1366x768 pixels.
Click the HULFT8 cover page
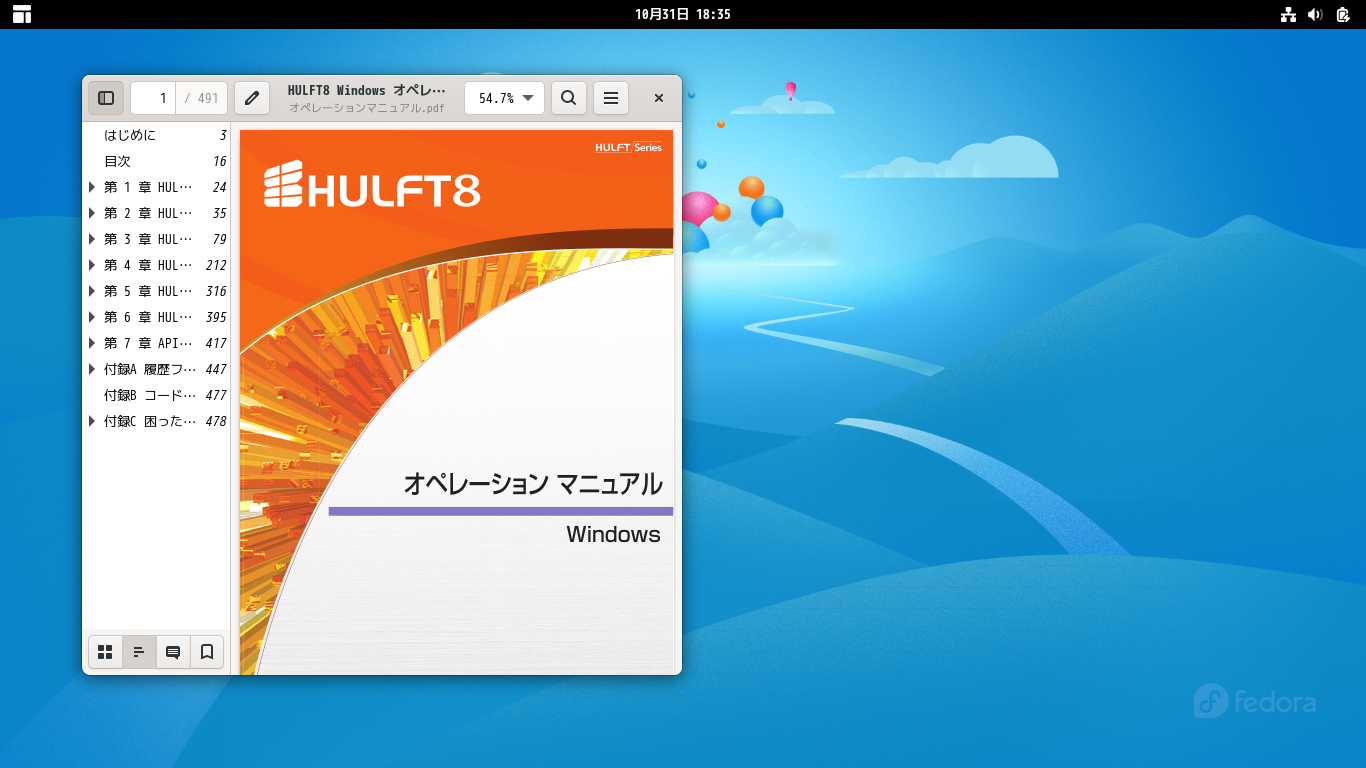456,402
